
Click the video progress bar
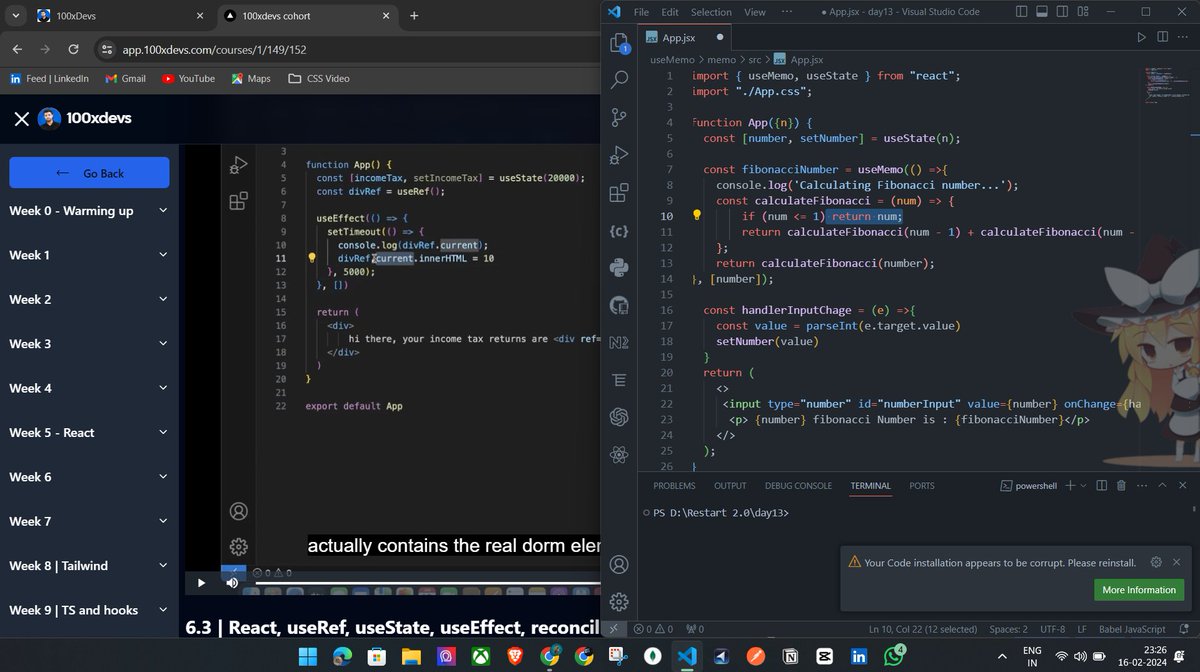click(427, 582)
